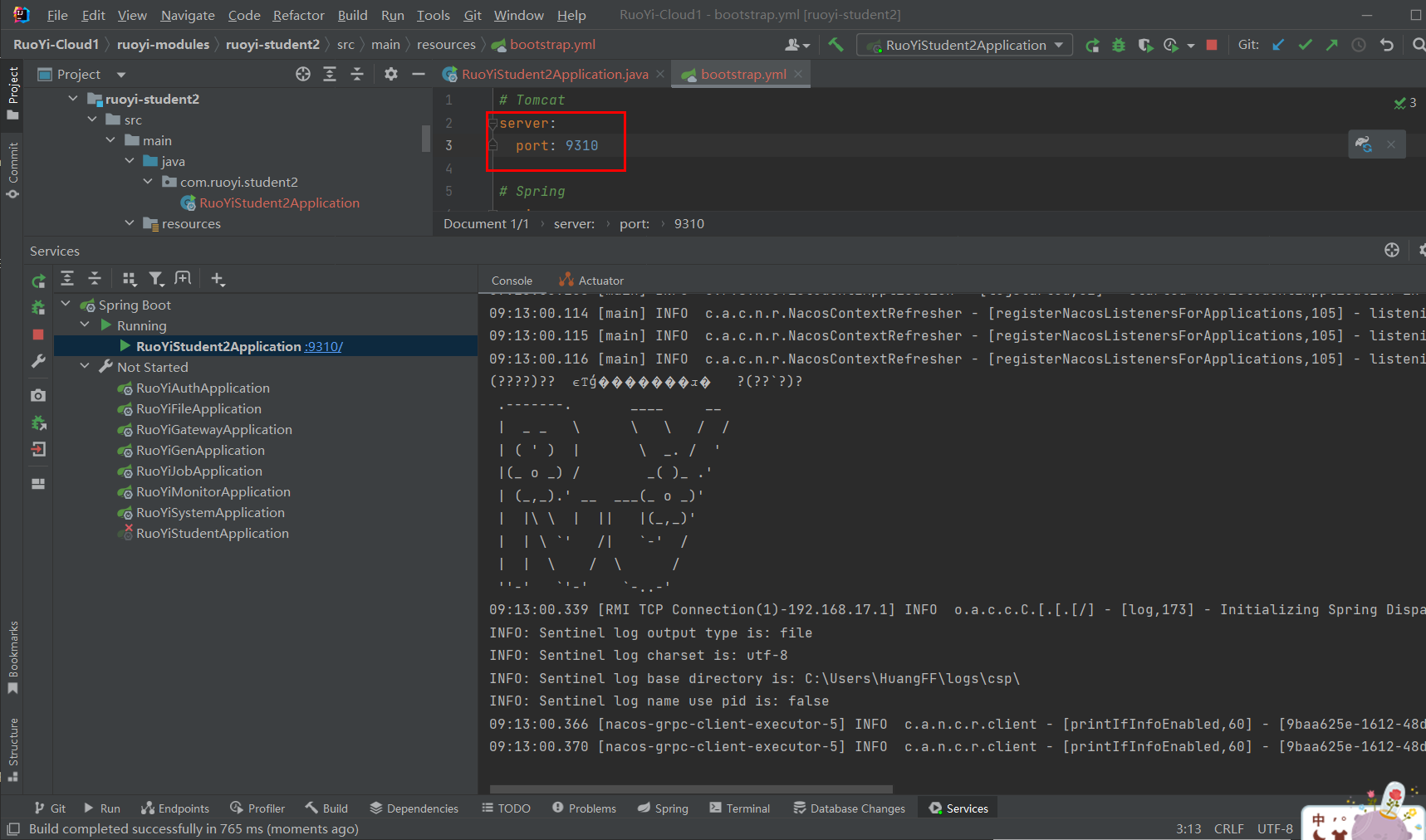Open the Terminal tool window
Image resolution: width=1426 pixels, height=840 pixels.
point(739,808)
